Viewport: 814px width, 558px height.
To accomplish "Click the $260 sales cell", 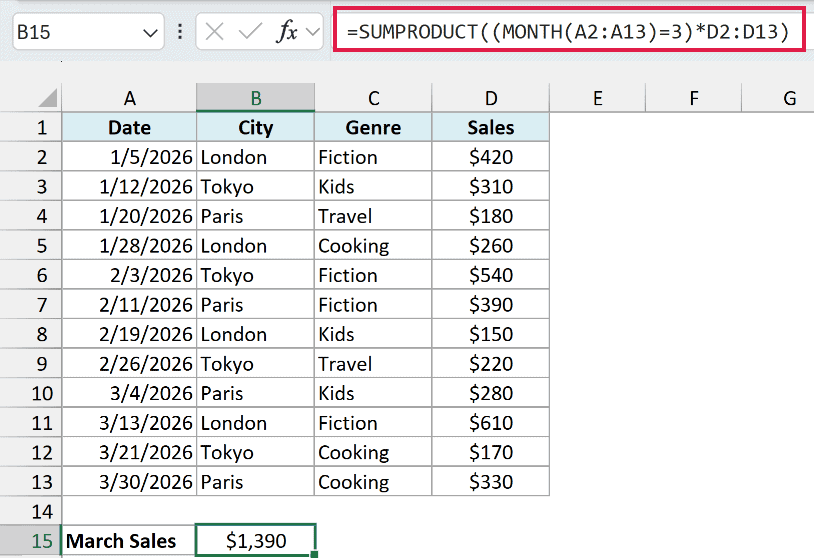I will coord(491,246).
